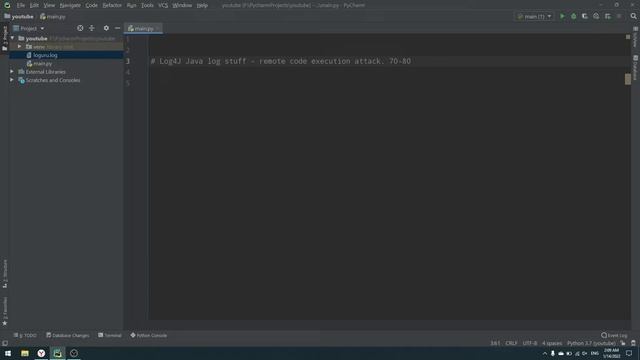Change indent setting 4 spaces
Screen dimensions: 640x360
point(552,343)
